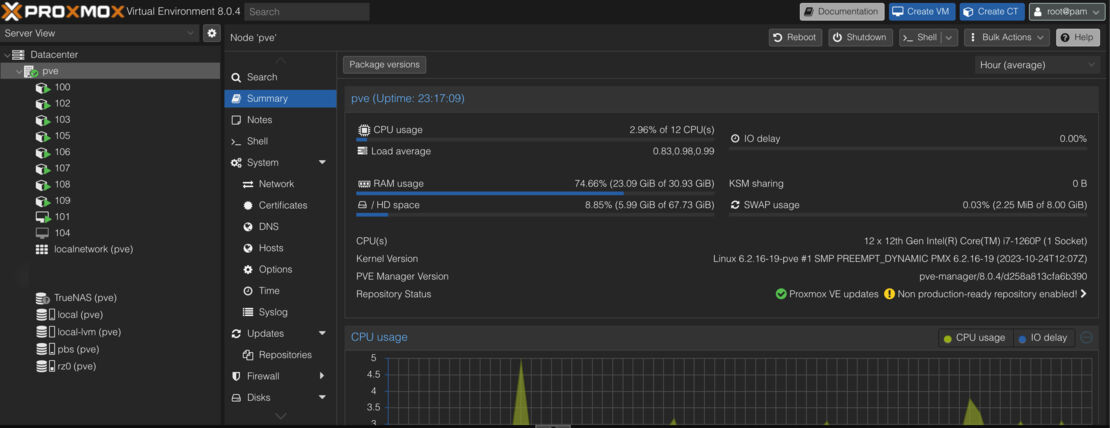Click the Certificates icon under System
Screen dimensions: 1110x428
(x=248, y=205)
